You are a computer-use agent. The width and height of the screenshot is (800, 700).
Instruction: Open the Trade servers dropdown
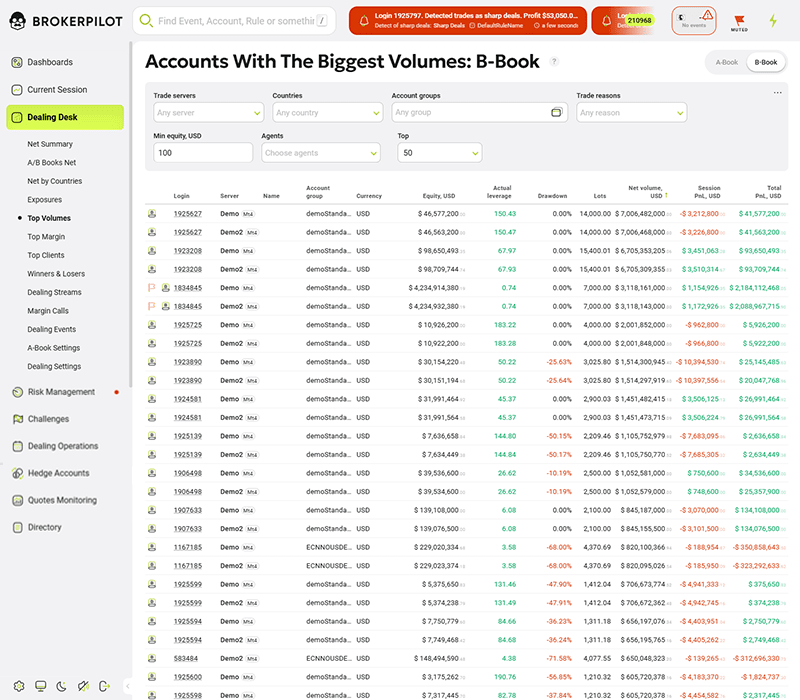click(x=208, y=113)
